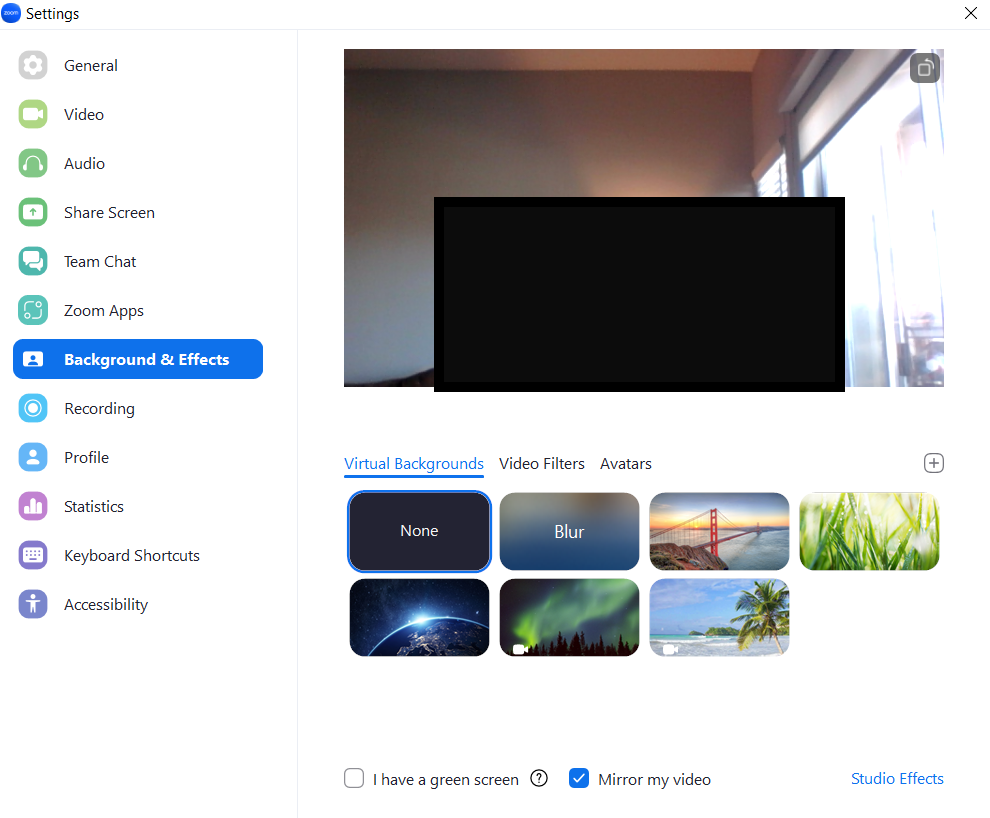This screenshot has height=818, width=990.
Task: Open the Video camera icon
Action: pos(33,114)
